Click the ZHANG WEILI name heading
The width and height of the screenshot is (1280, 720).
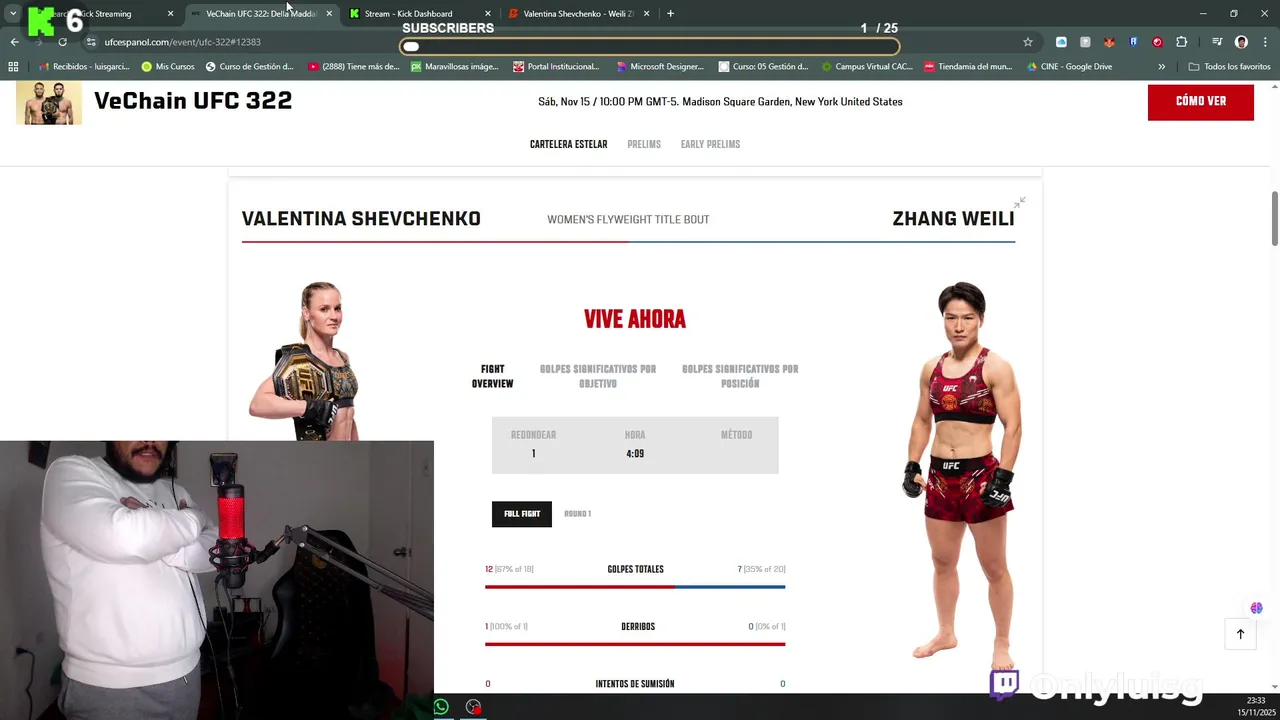point(953,219)
